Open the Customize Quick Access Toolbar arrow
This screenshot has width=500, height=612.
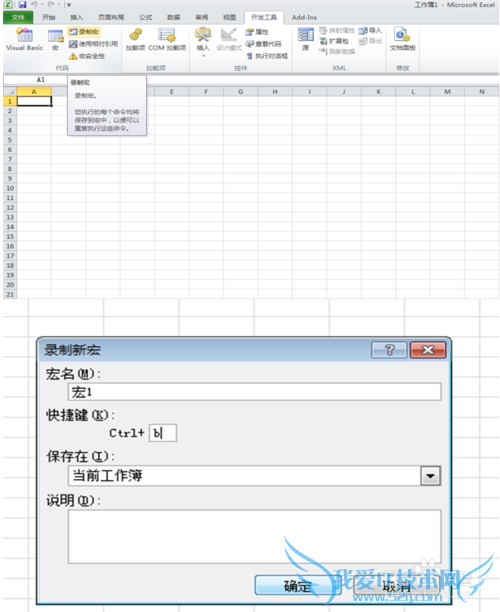(x=69, y=5)
